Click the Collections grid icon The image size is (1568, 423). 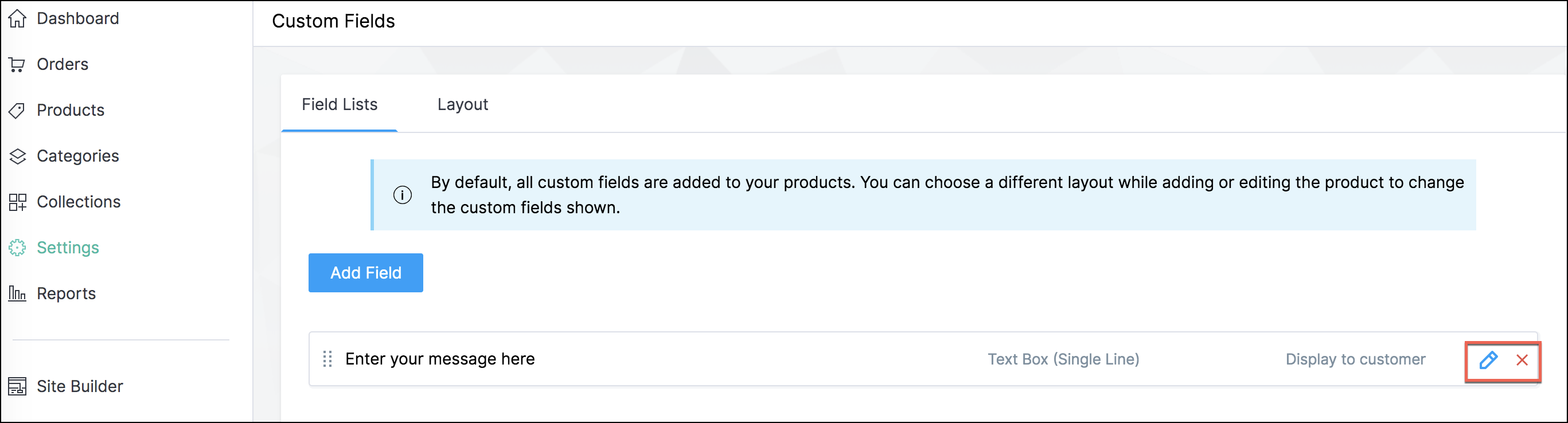17,202
